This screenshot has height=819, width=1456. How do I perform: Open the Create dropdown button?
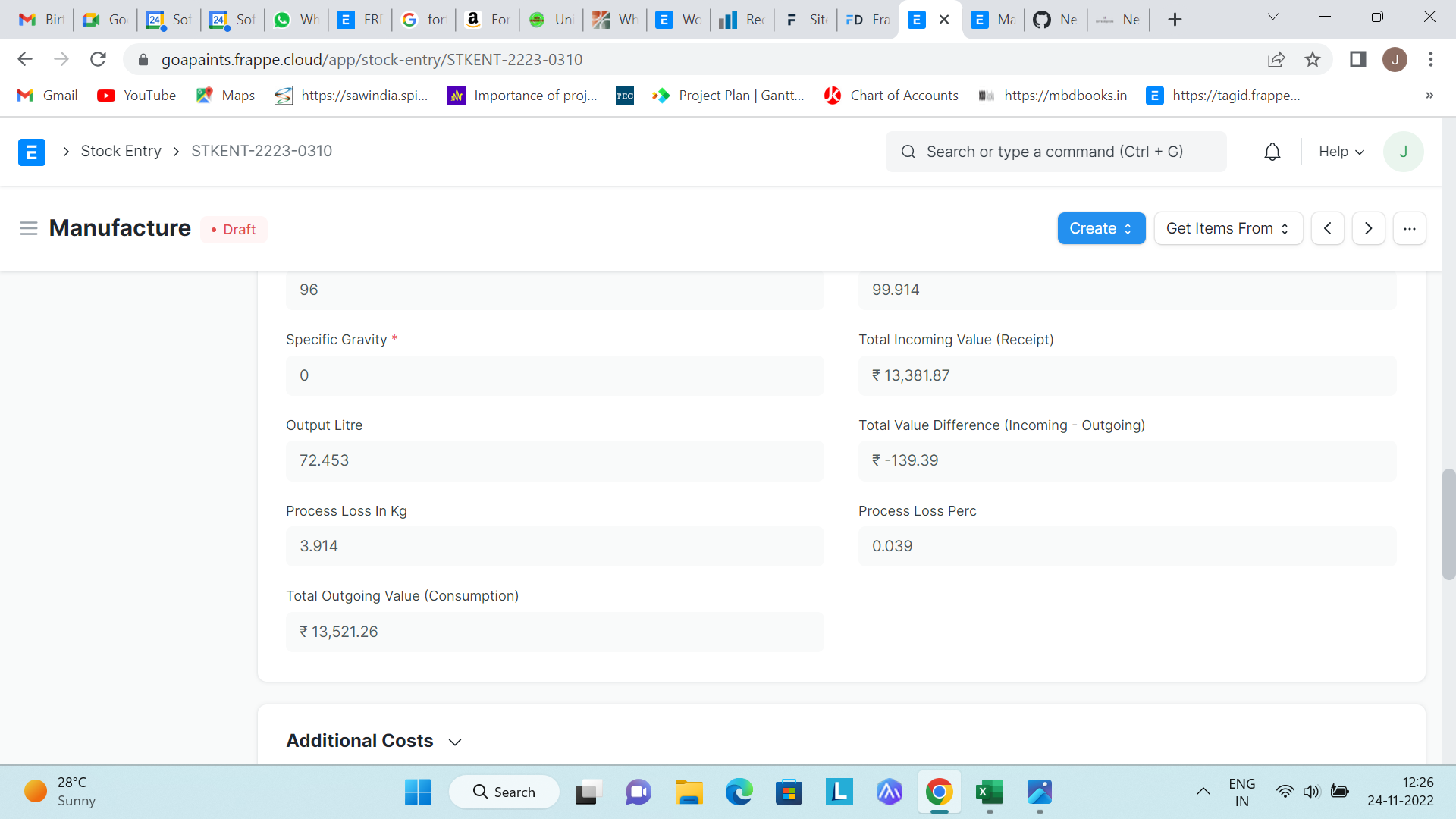[x=1100, y=228]
